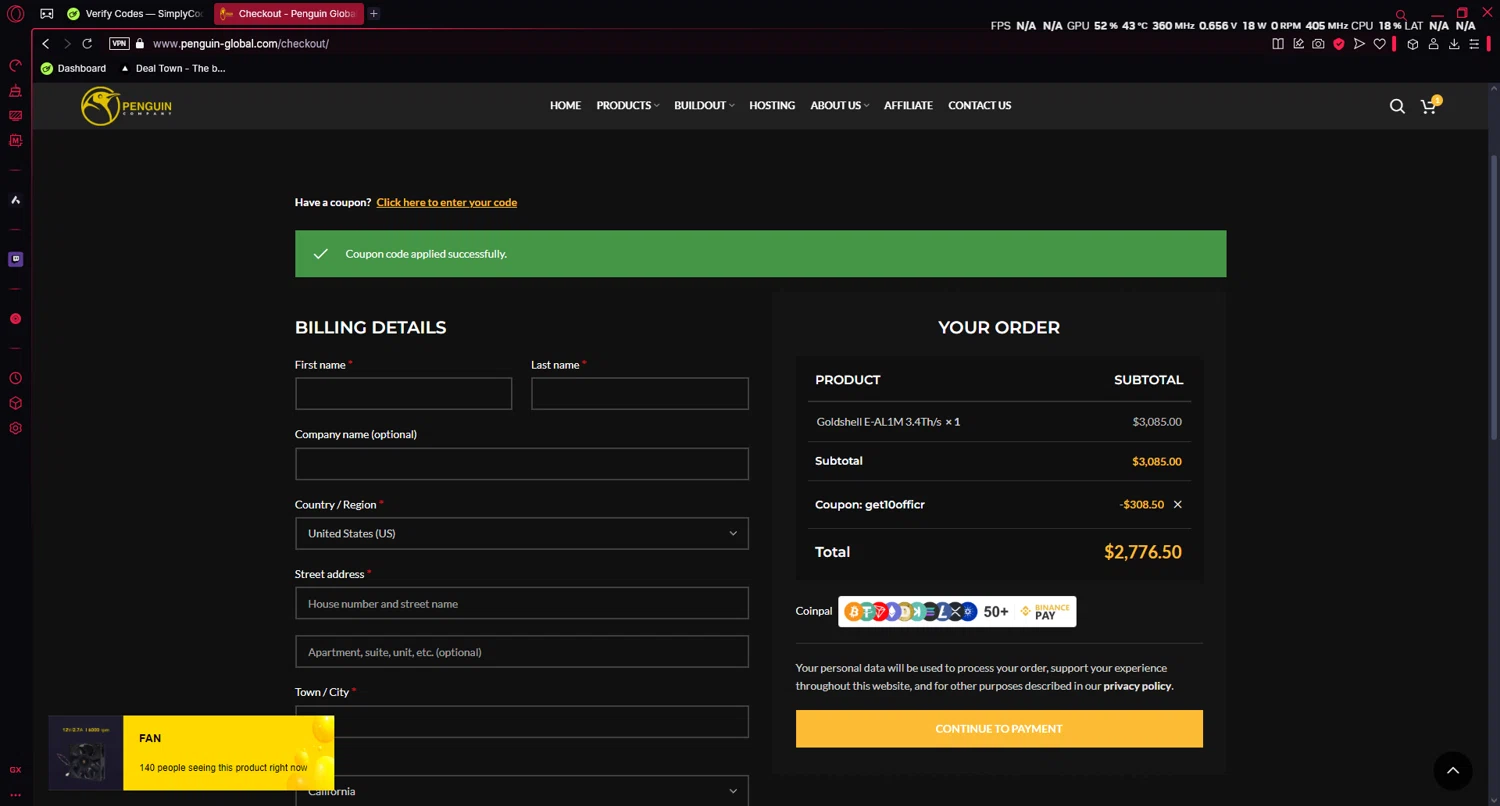Image resolution: width=1500 pixels, height=806 pixels.
Task: Focus the Last name field
Action: (x=640, y=394)
